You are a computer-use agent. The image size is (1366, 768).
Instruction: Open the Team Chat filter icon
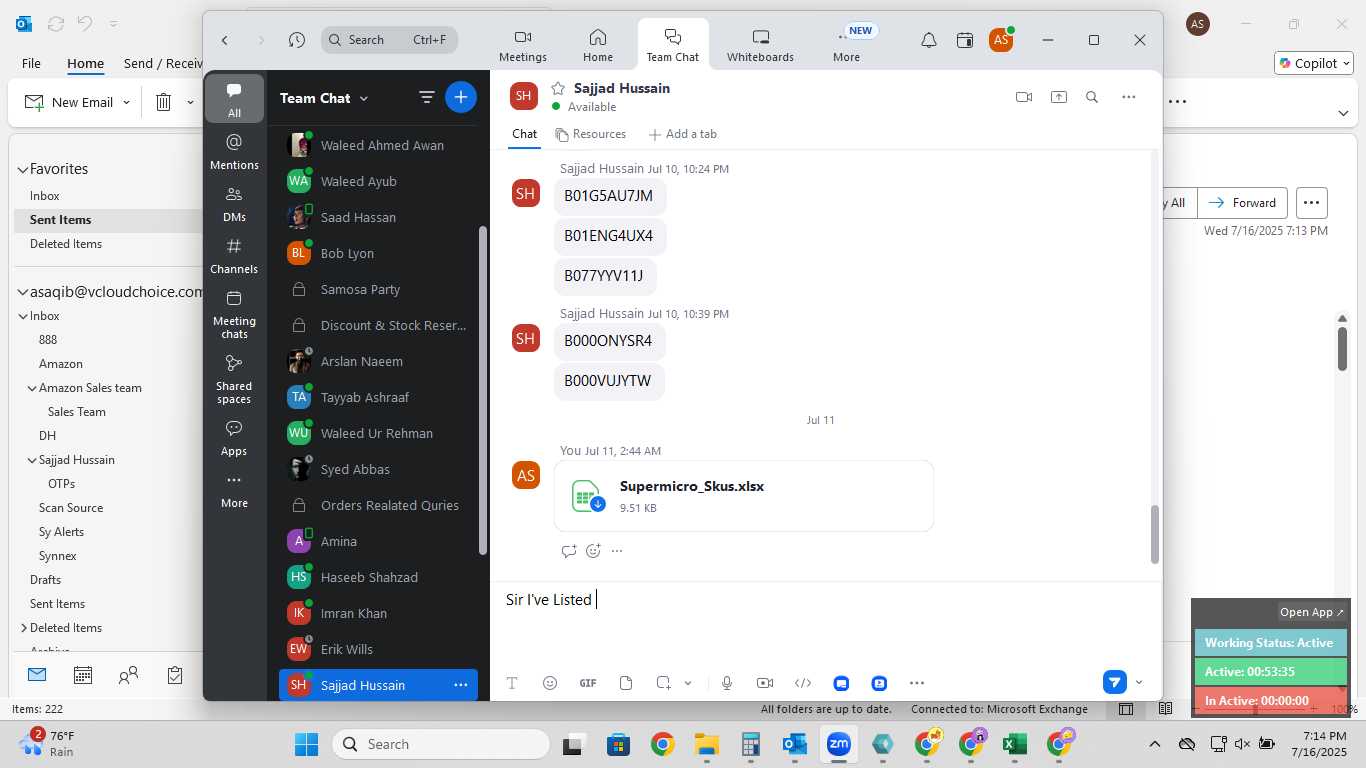pyautogui.click(x=427, y=97)
